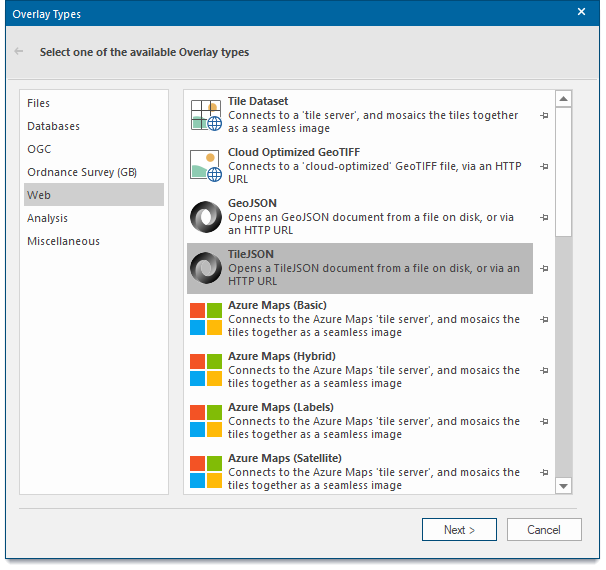Click the overlay list scrollbar thumb
The image size is (606, 570).
563,172
